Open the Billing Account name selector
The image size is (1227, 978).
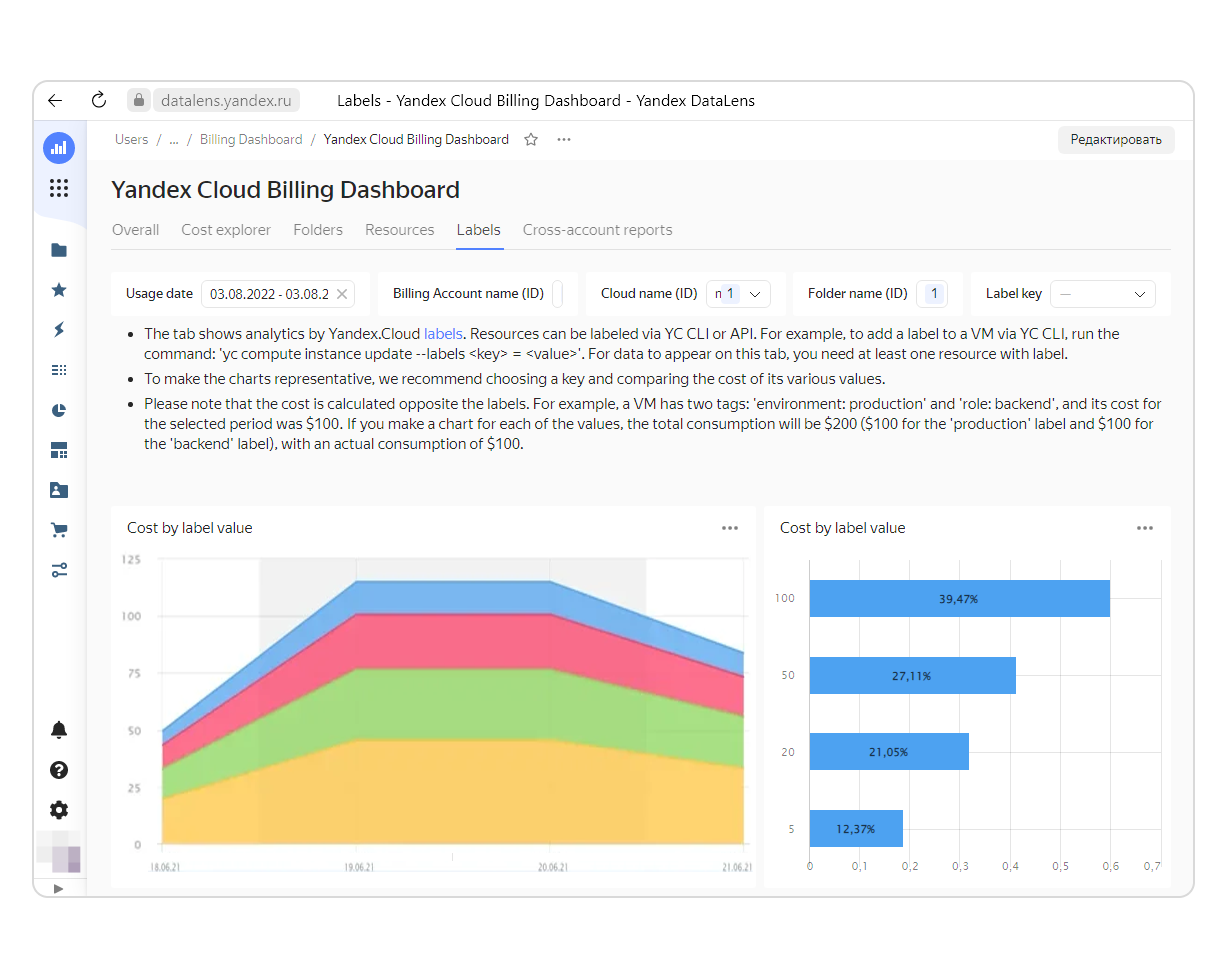pos(558,294)
